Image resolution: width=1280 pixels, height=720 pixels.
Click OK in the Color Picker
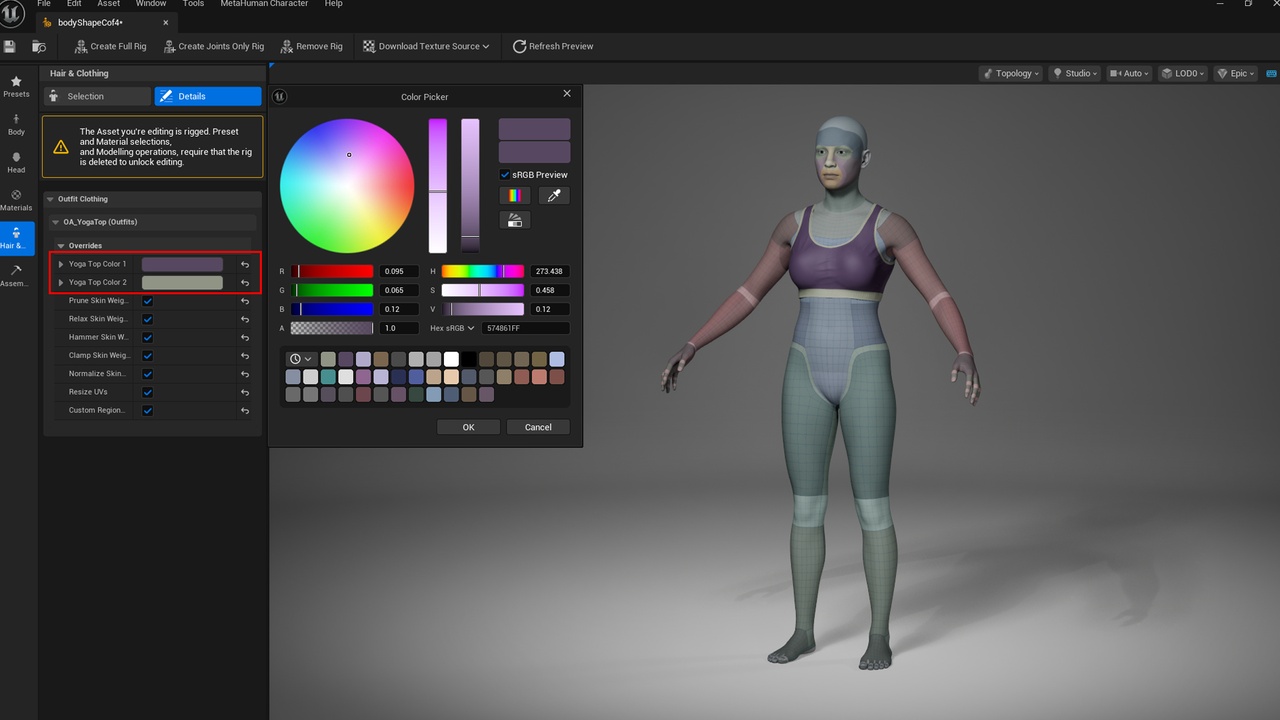click(x=468, y=427)
